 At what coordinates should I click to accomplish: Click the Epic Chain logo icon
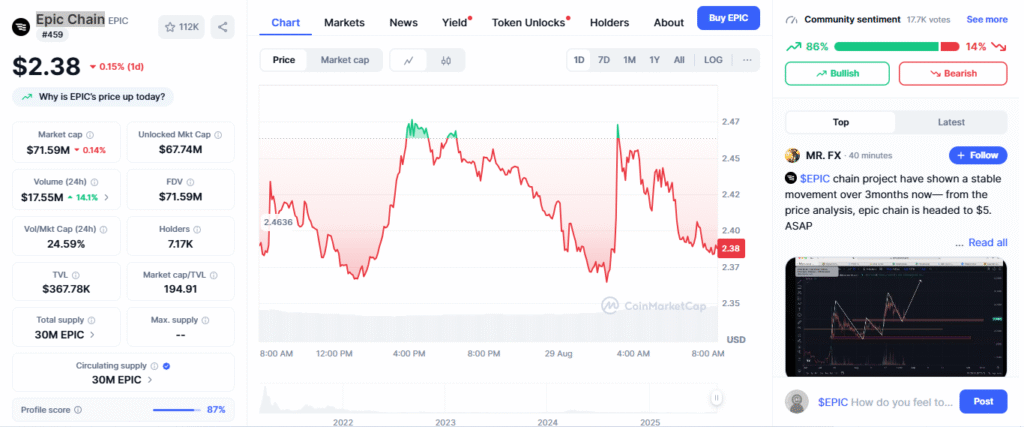(21, 27)
